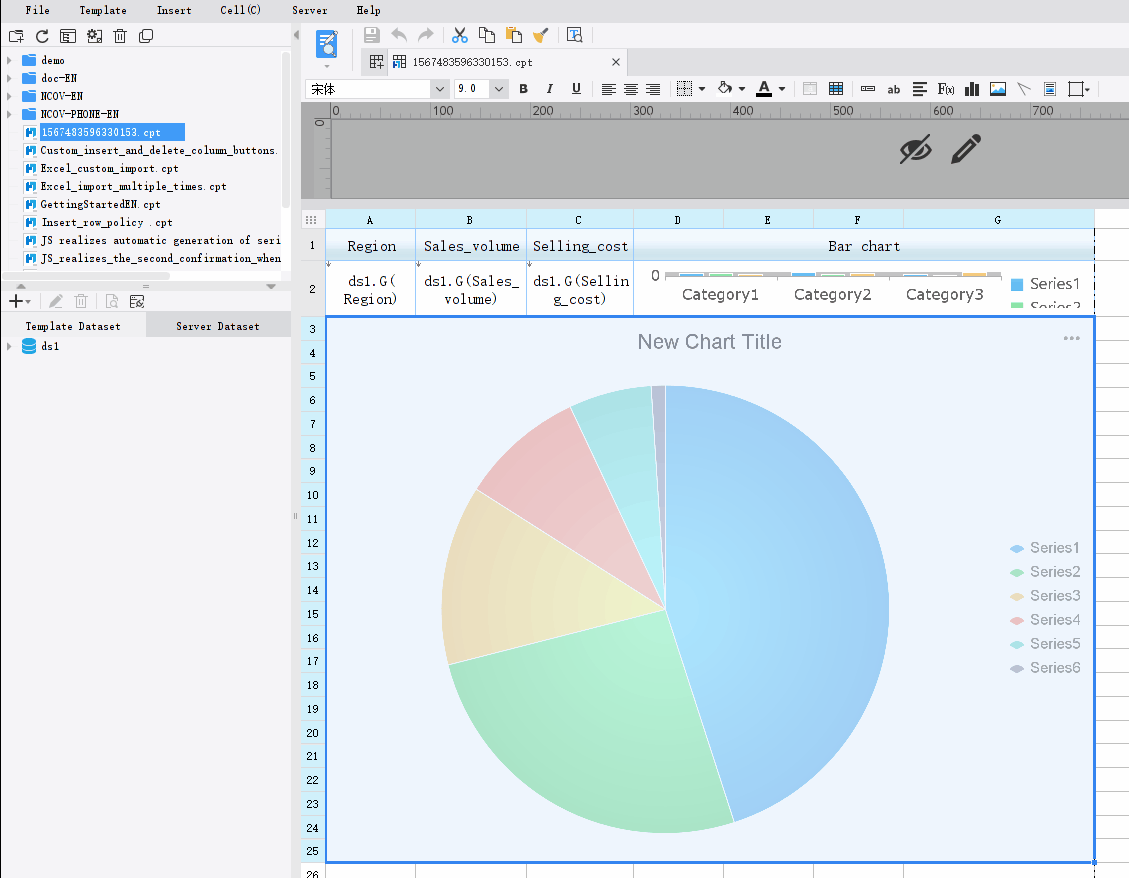Undo the last action
Image resolution: width=1129 pixels, height=878 pixels.
point(399,35)
